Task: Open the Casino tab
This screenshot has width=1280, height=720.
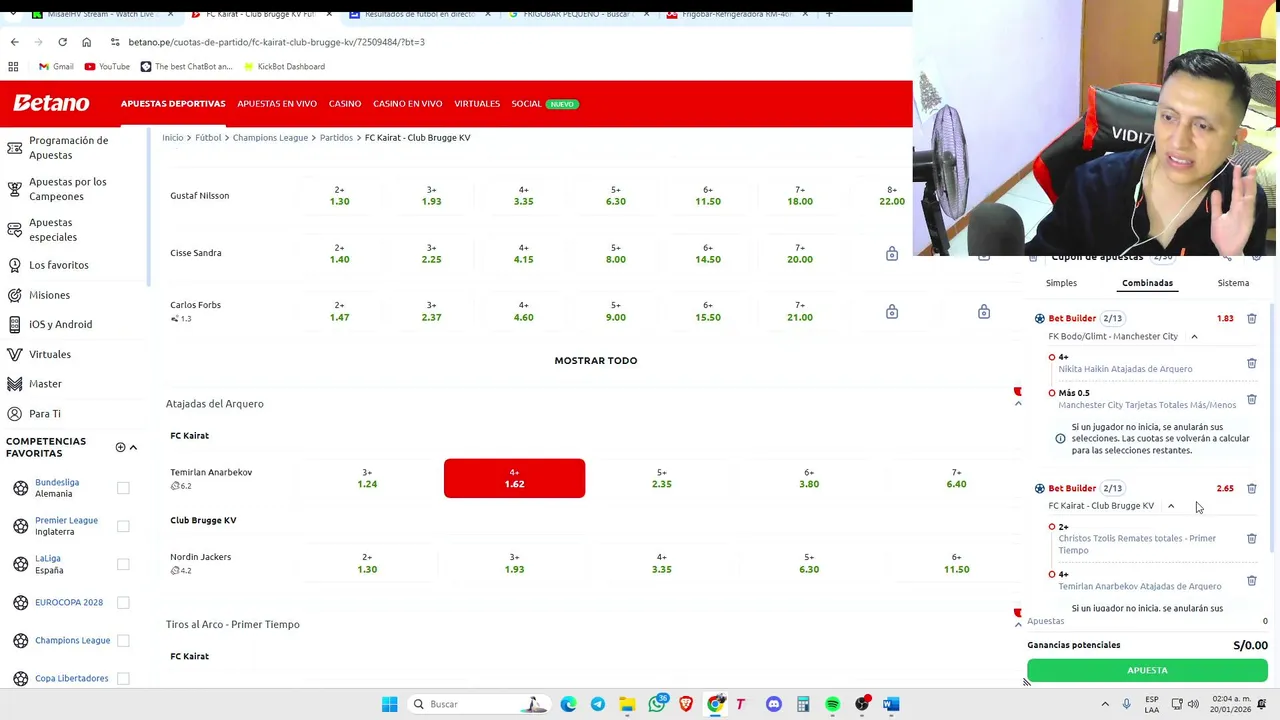Action: click(345, 104)
